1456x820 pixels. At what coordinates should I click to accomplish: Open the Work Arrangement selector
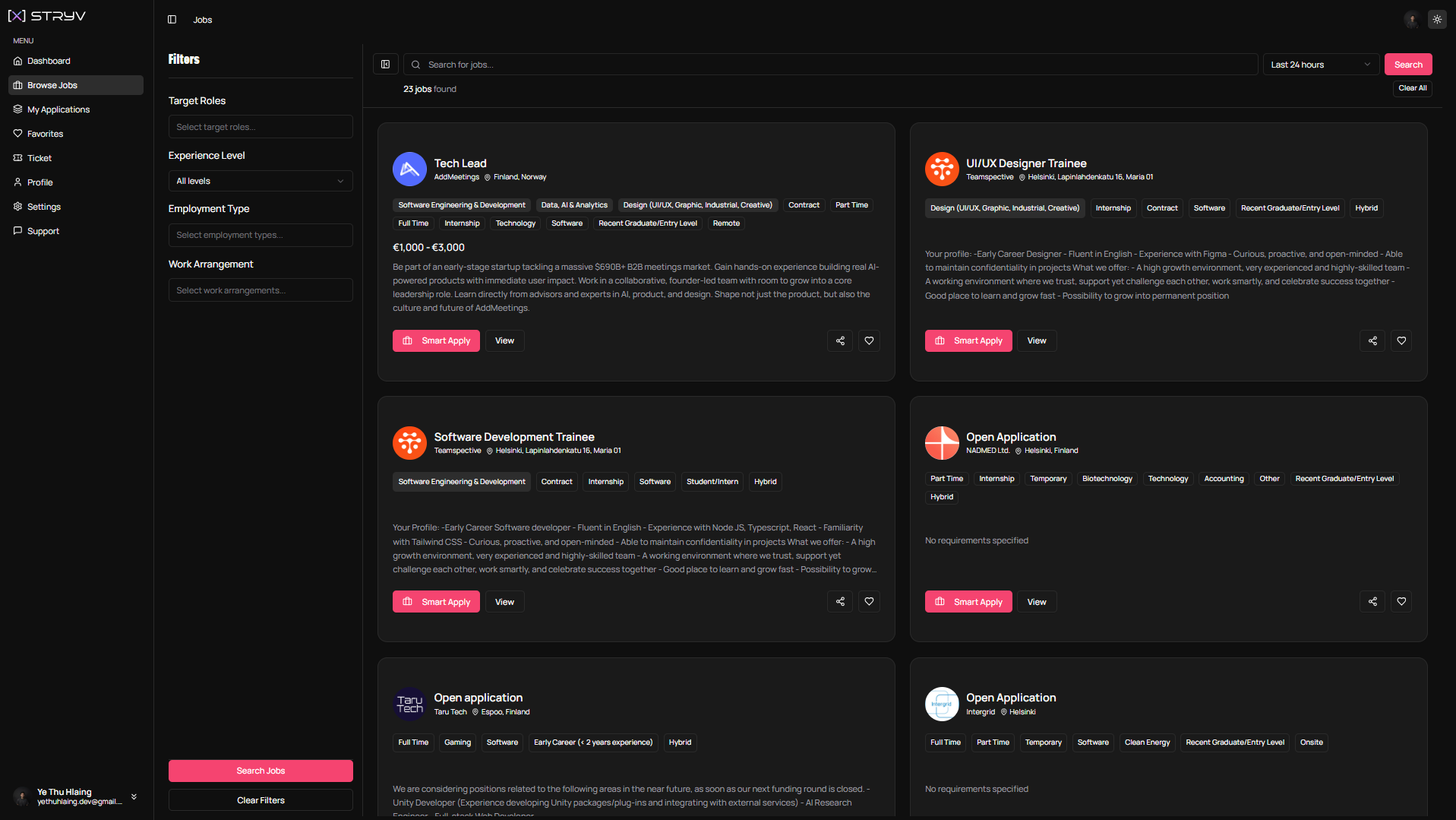click(261, 290)
